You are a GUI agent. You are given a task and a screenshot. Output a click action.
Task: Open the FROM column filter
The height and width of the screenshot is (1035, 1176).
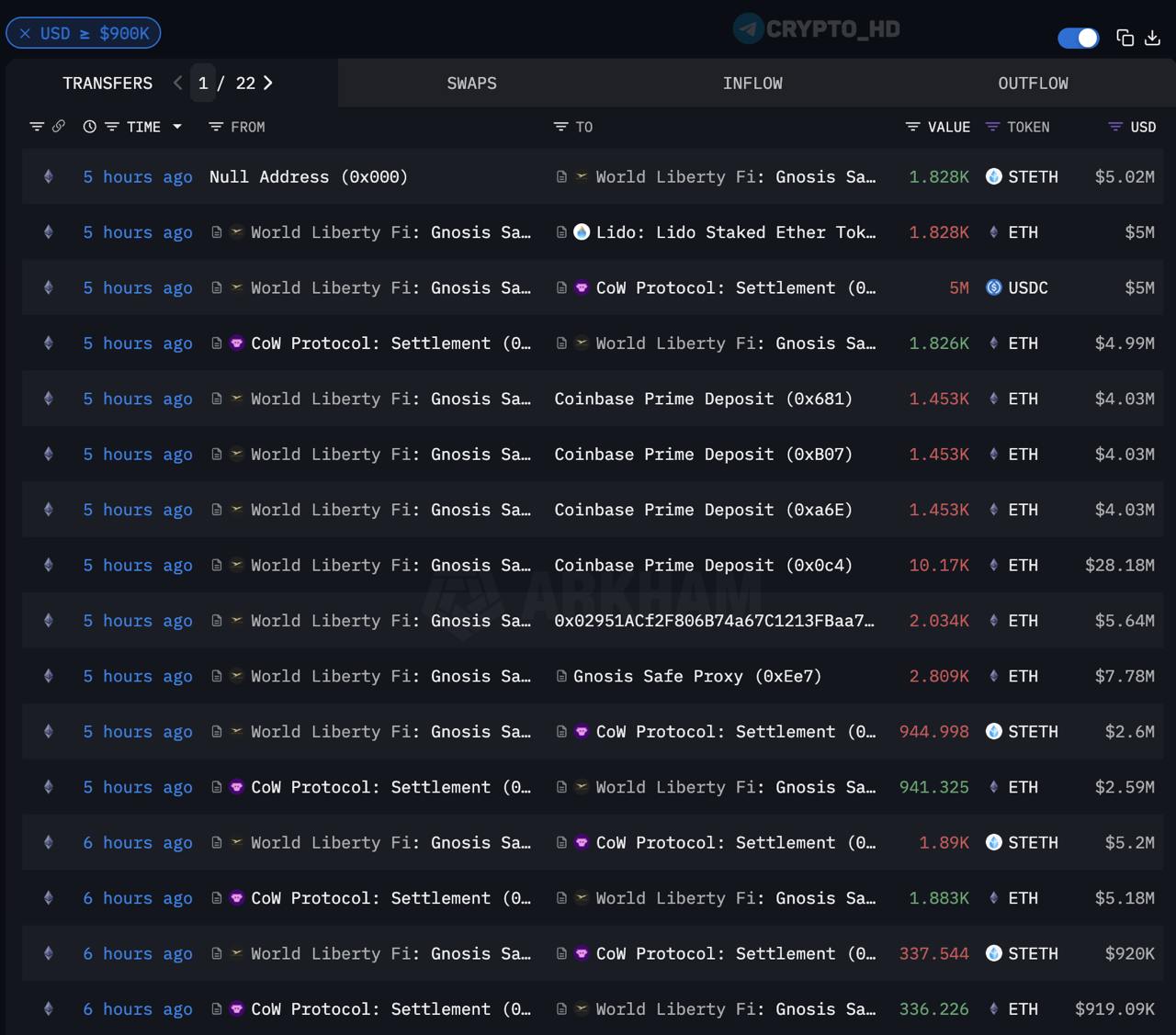[216, 127]
